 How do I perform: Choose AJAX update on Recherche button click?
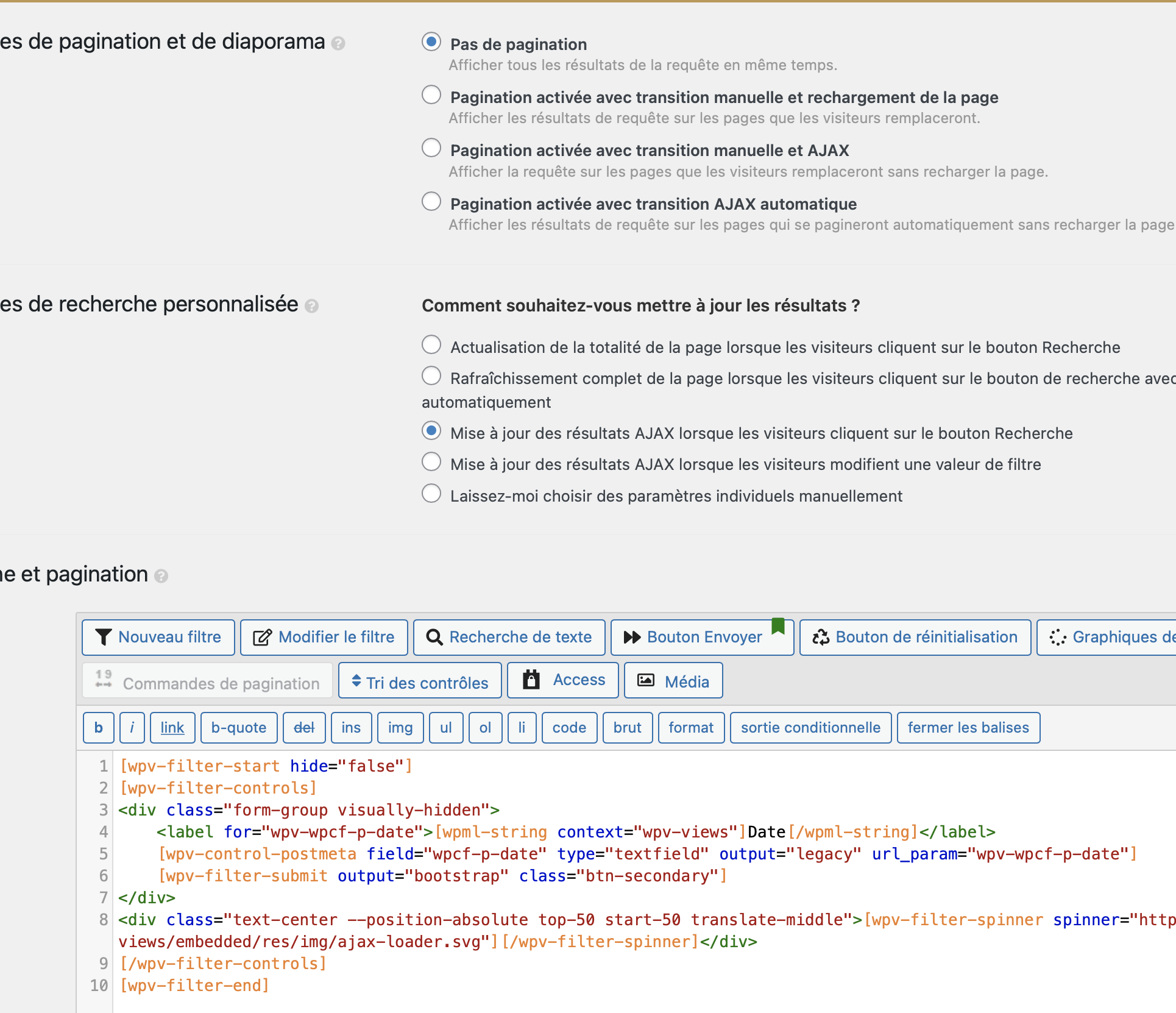[431, 431]
